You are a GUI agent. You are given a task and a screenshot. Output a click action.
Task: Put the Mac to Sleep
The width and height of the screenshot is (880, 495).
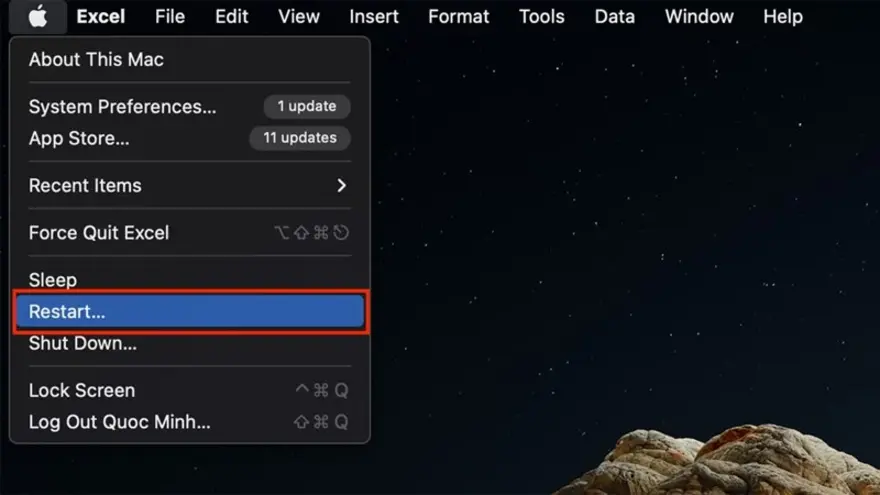(x=190, y=279)
